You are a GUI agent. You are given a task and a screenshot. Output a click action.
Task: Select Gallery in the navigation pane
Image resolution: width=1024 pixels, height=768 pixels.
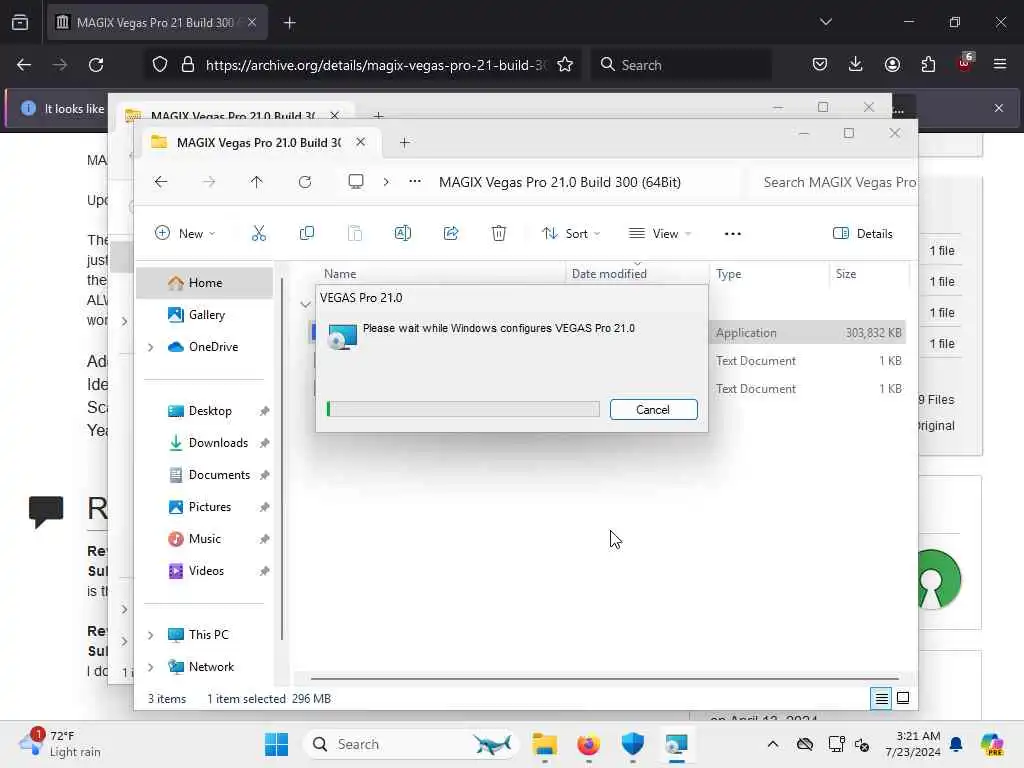(x=204, y=315)
